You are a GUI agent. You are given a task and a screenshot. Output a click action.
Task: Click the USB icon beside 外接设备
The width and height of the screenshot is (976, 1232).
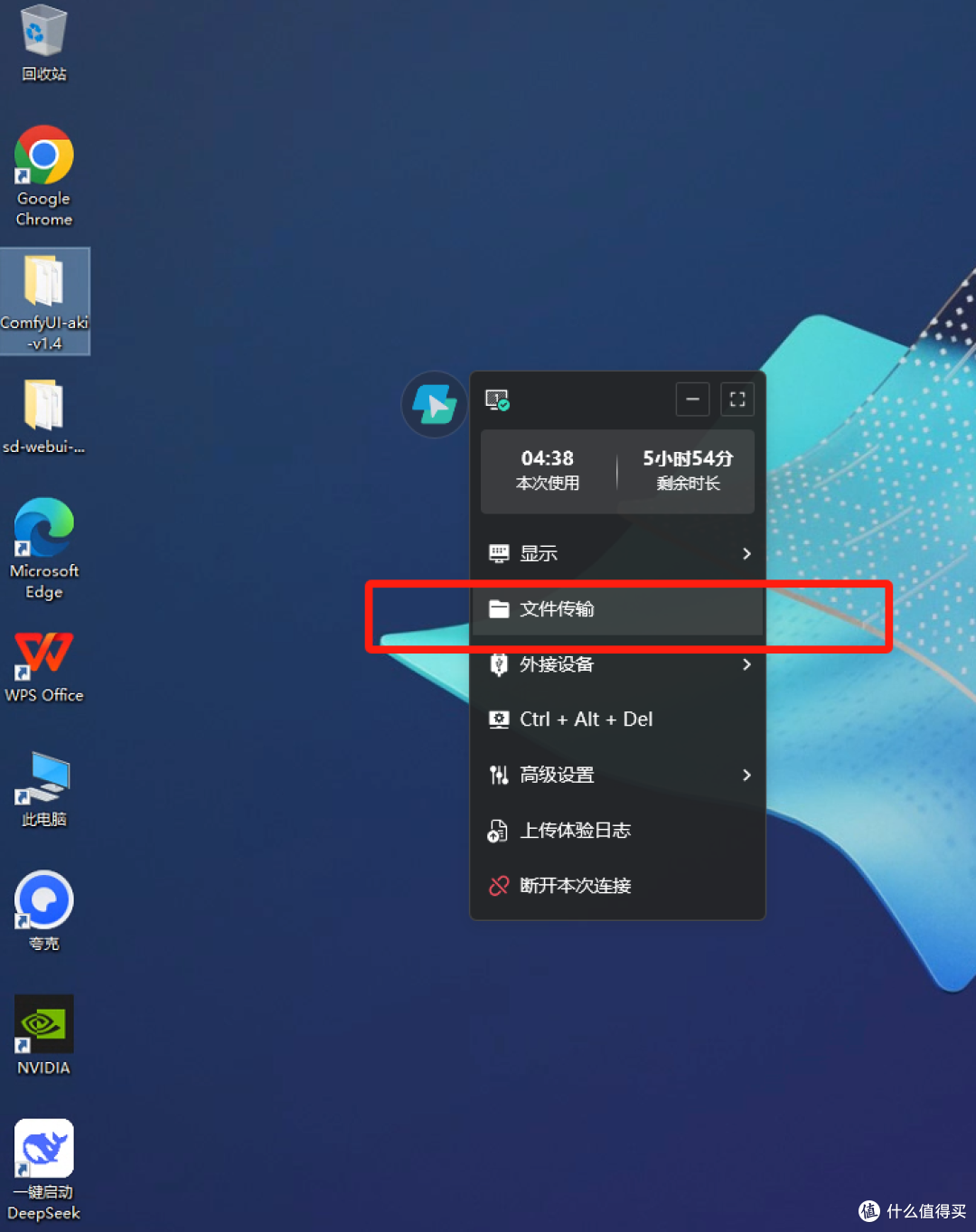pyautogui.click(x=499, y=664)
